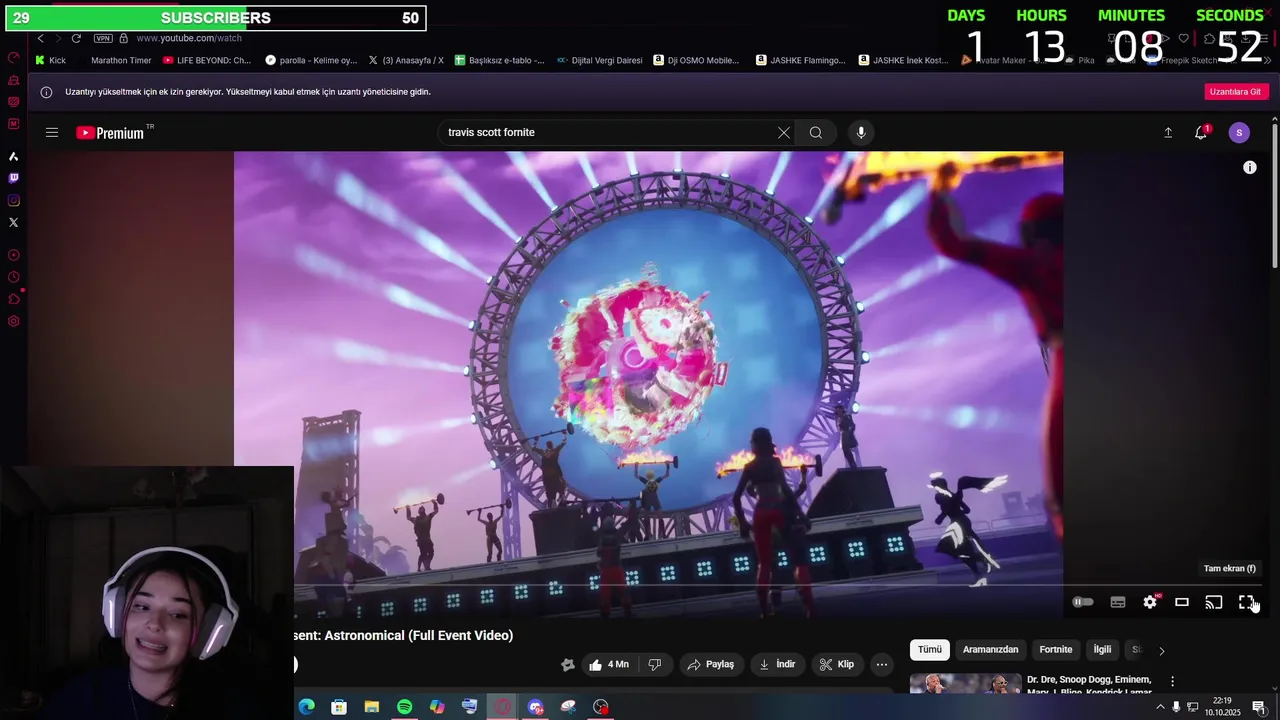1280x720 pixels.
Task: Open File Explorer from taskbar
Action: (372, 707)
